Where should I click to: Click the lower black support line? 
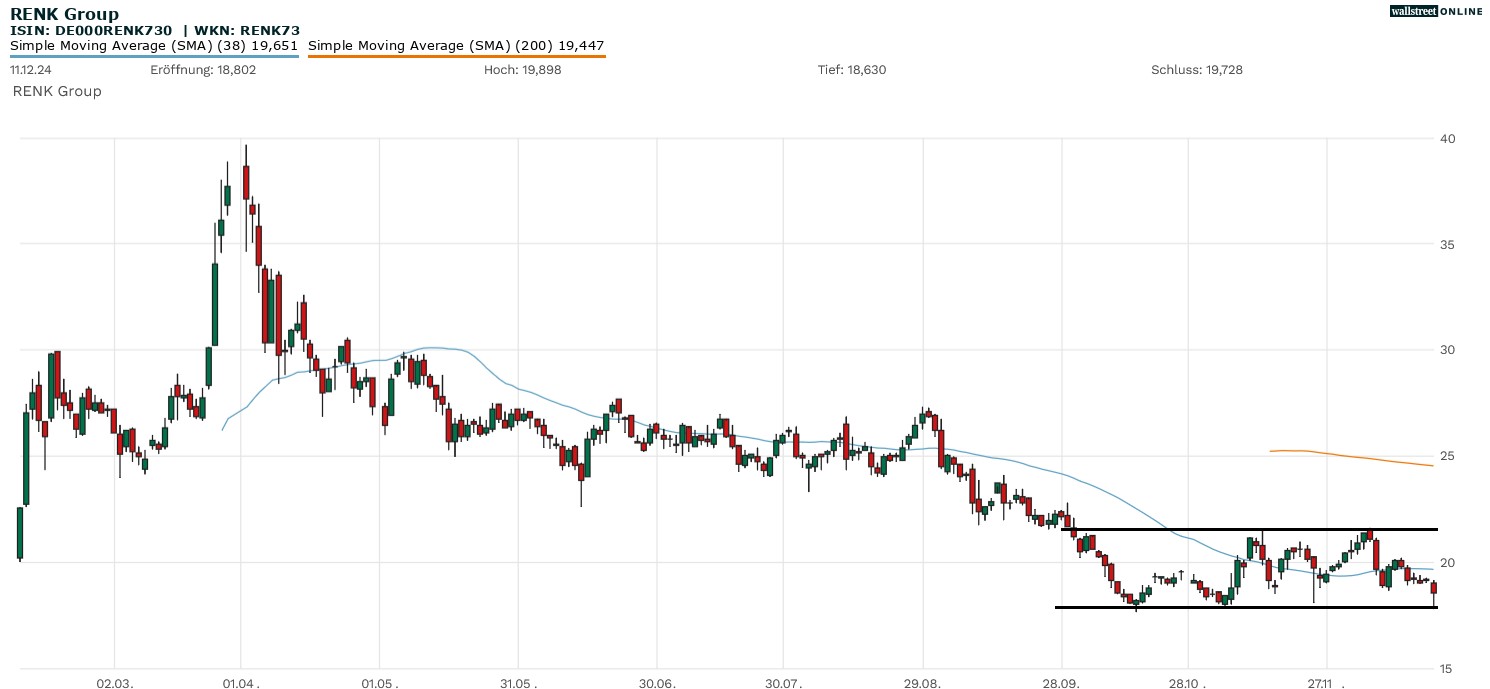[1250, 607]
